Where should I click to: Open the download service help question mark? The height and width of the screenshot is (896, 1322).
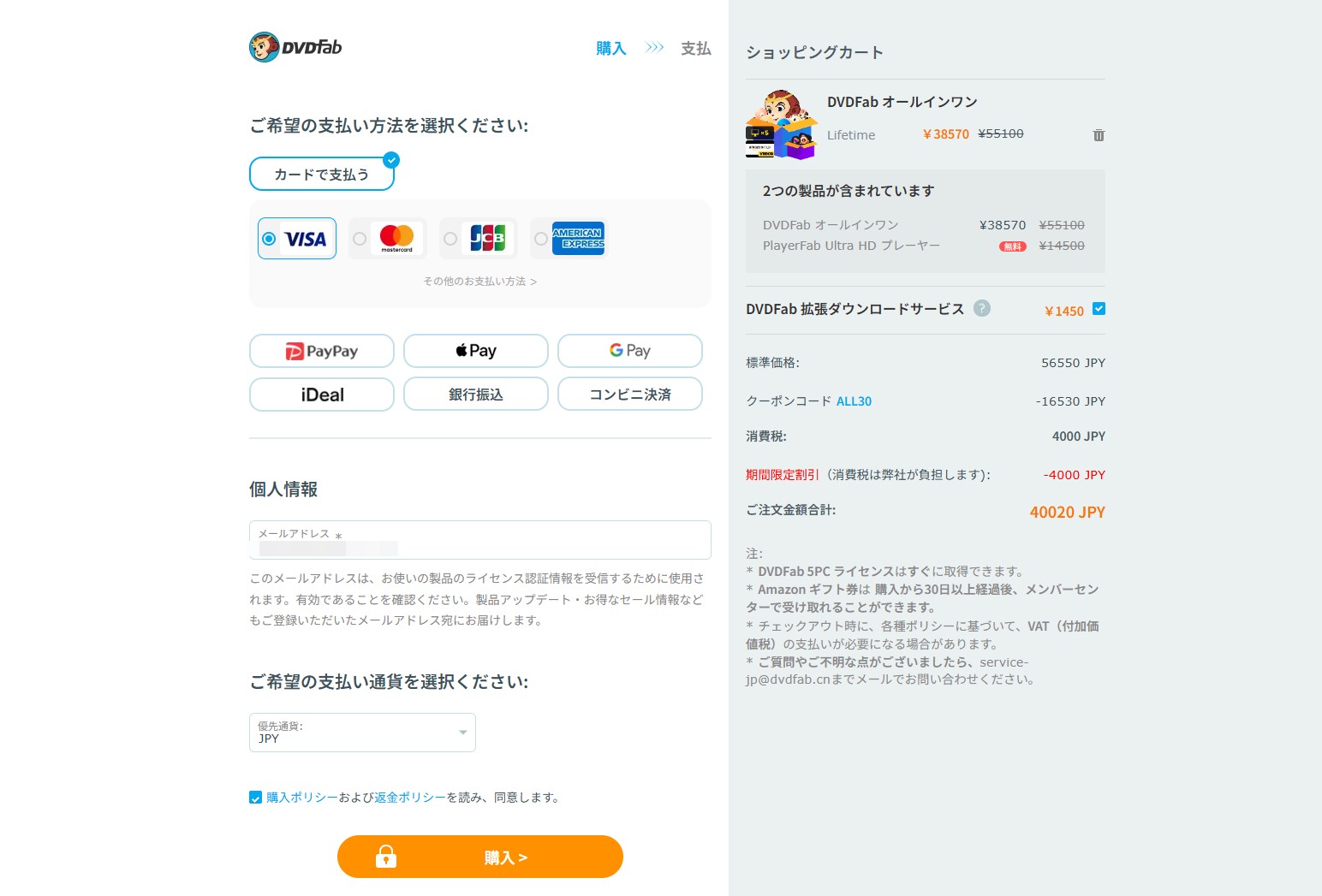pos(982,308)
